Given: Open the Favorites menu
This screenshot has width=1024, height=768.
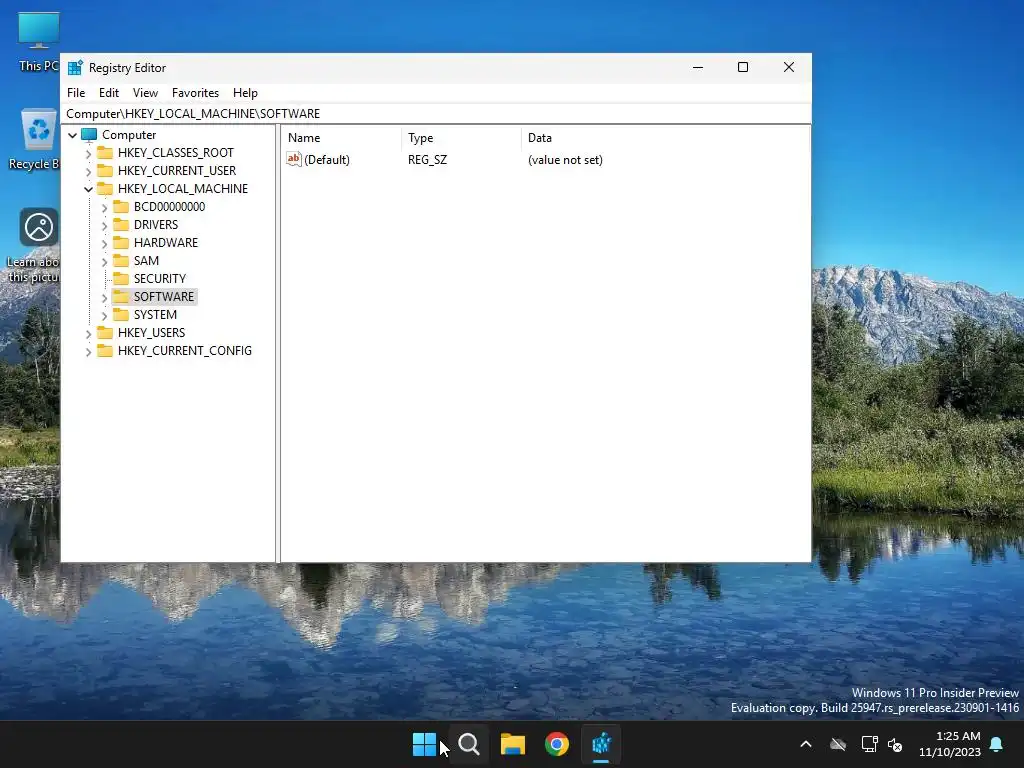Looking at the screenshot, I should pos(195,93).
